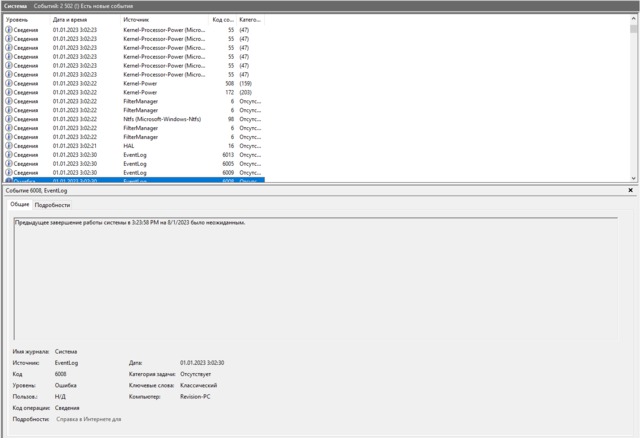Click the Категория задачи column header
This screenshot has height=438, width=640.
[x=250, y=20]
